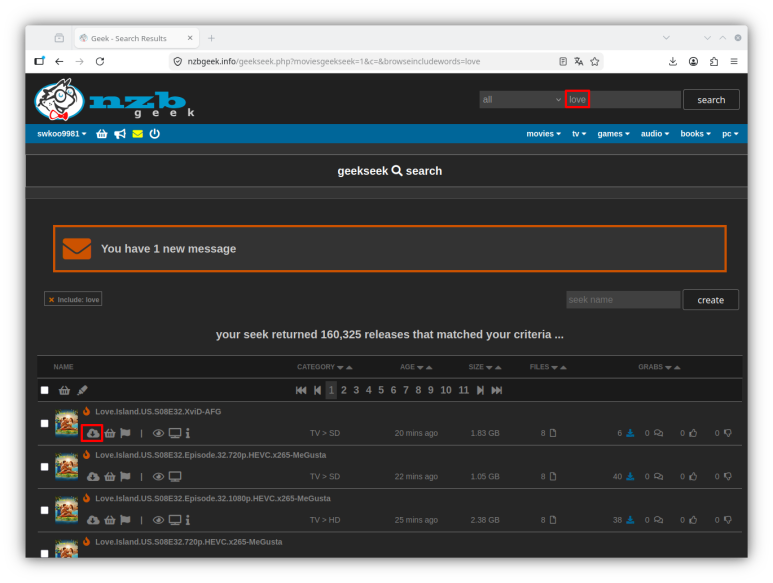Check the Love.Island.US.S08E32.XviD-AFG row checkbox
773x583 pixels.
45,423
